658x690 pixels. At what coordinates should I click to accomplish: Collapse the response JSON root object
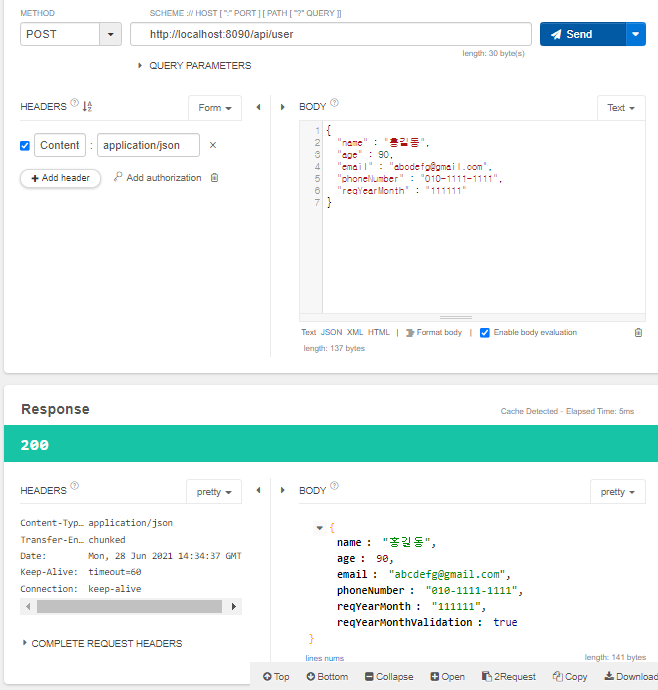pos(320,528)
